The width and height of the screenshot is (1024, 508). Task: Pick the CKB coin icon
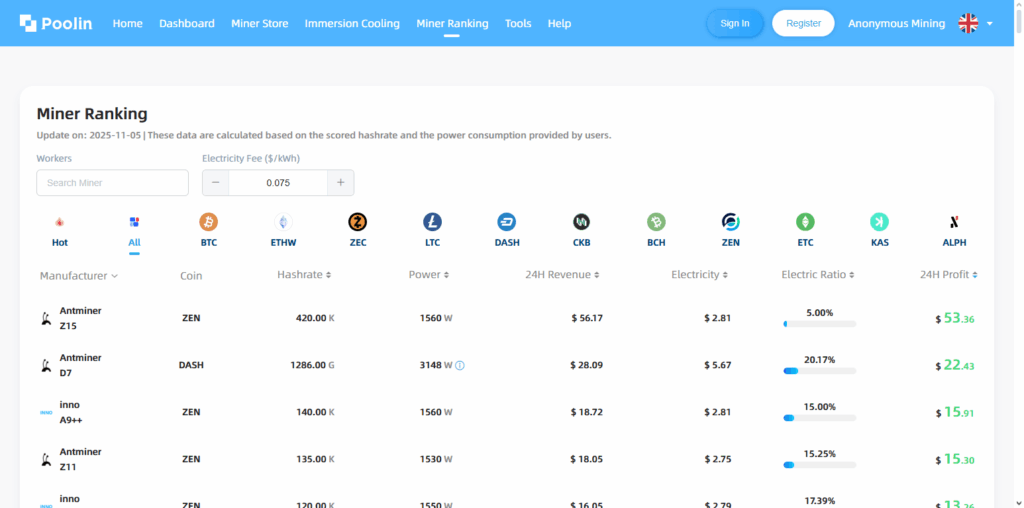(581, 222)
